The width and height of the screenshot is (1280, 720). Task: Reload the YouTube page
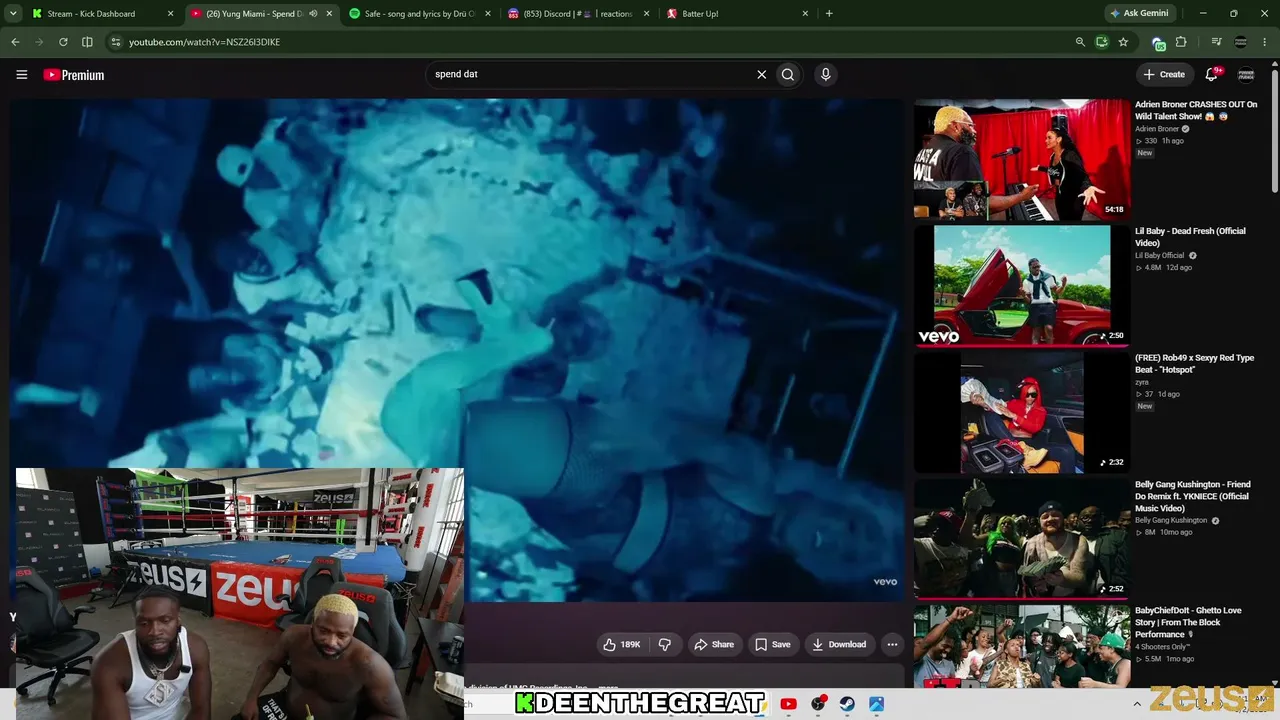point(63,42)
